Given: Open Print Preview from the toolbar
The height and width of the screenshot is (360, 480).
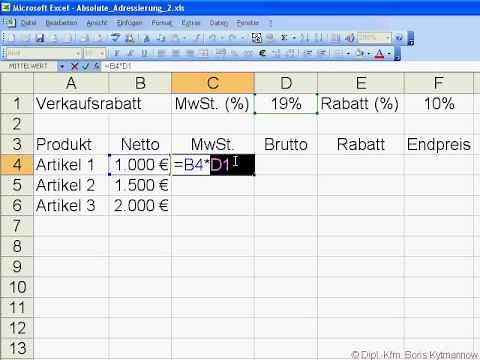Looking at the screenshot, I should click(100, 38).
